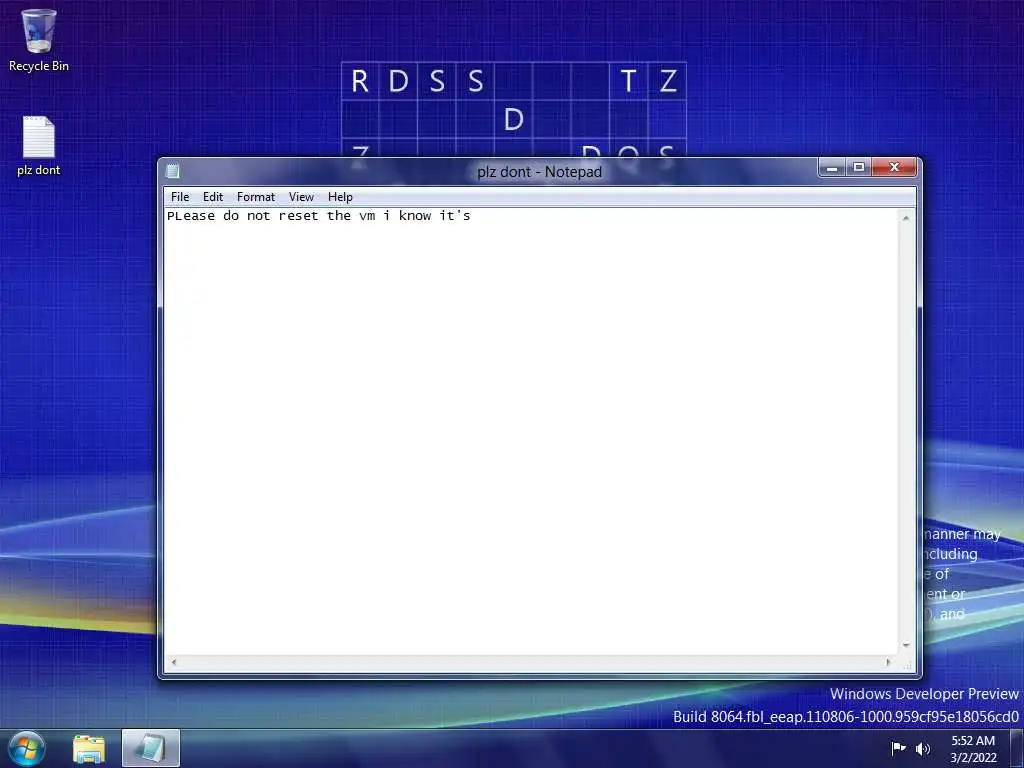
Task: Click the volume speaker tray icon
Action: click(923, 748)
